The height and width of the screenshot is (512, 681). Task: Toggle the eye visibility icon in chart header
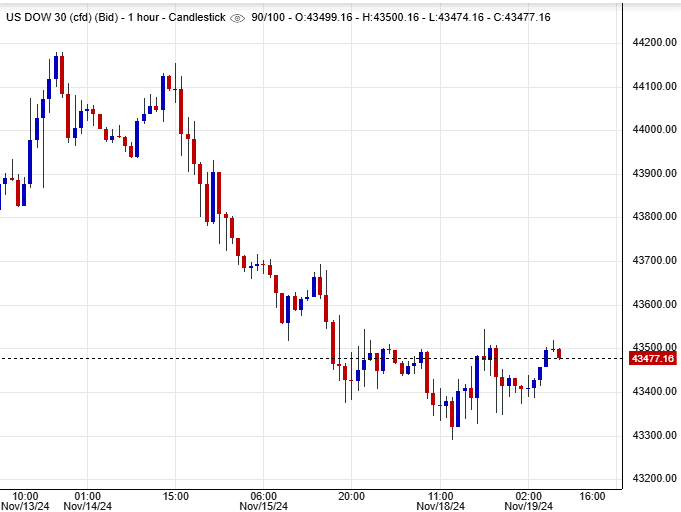pyautogui.click(x=237, y=19)
